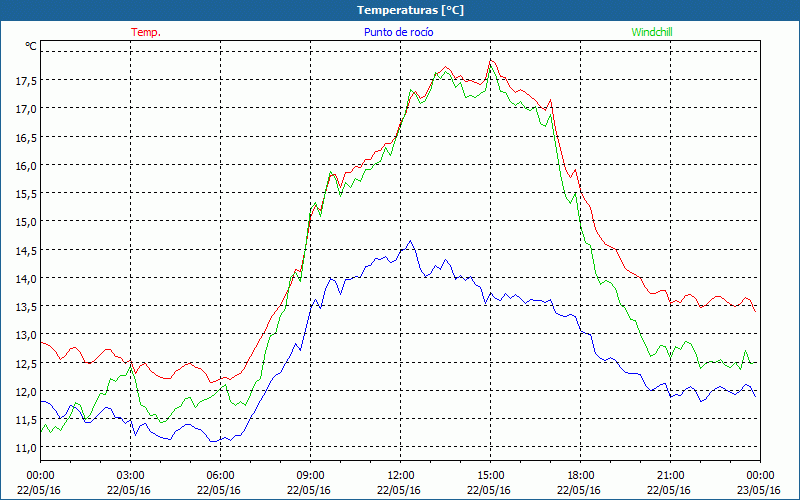Click the blue dew point peak after 12:00
The width and height of the screenshot is (800, 500).
pyautogui.click(x=410, y=241)
